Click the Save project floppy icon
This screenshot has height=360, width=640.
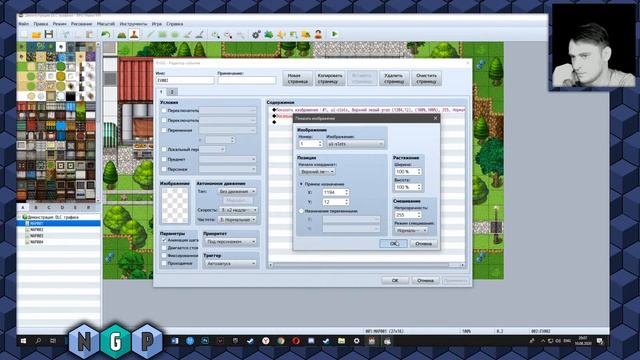[x=49, y=35]
